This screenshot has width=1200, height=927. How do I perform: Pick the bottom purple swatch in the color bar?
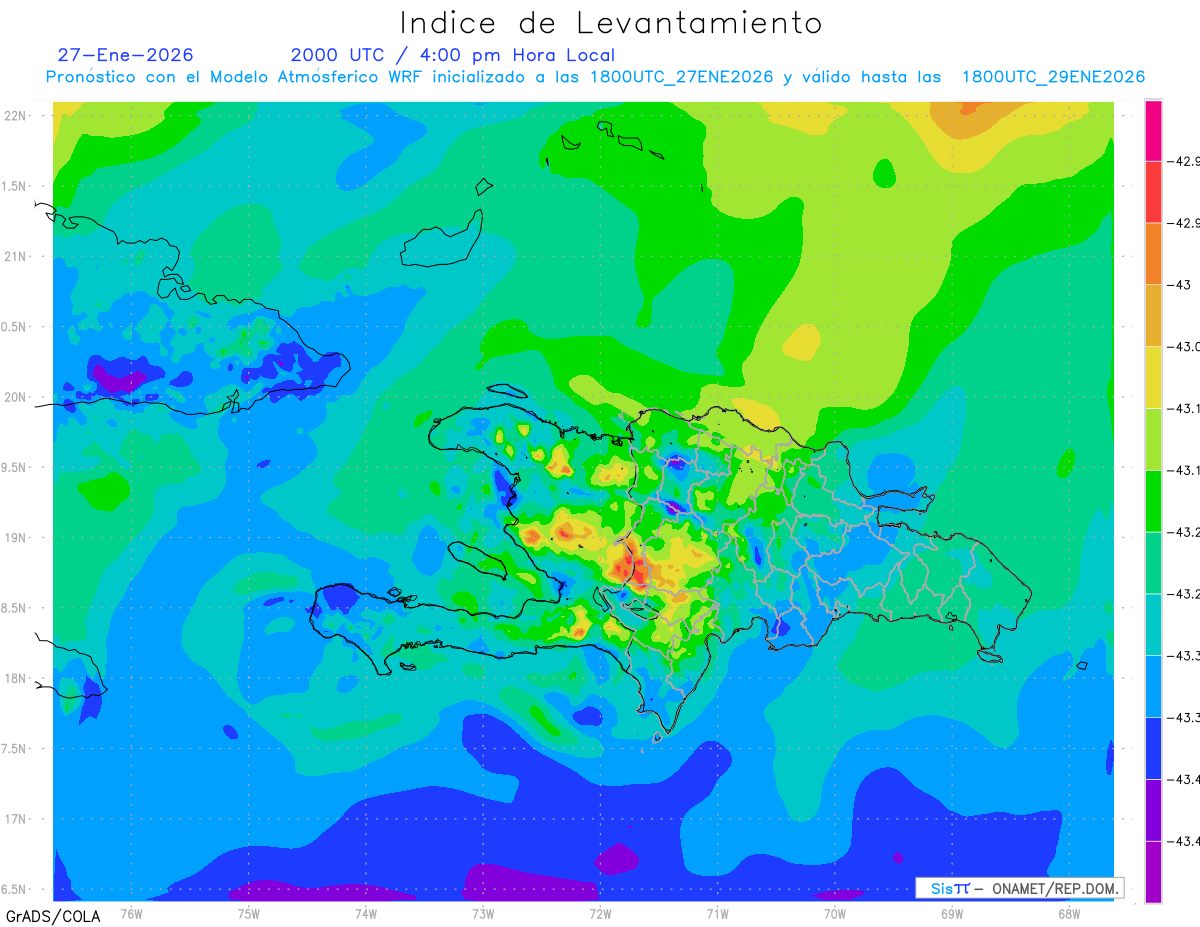tap(1153, 871)
